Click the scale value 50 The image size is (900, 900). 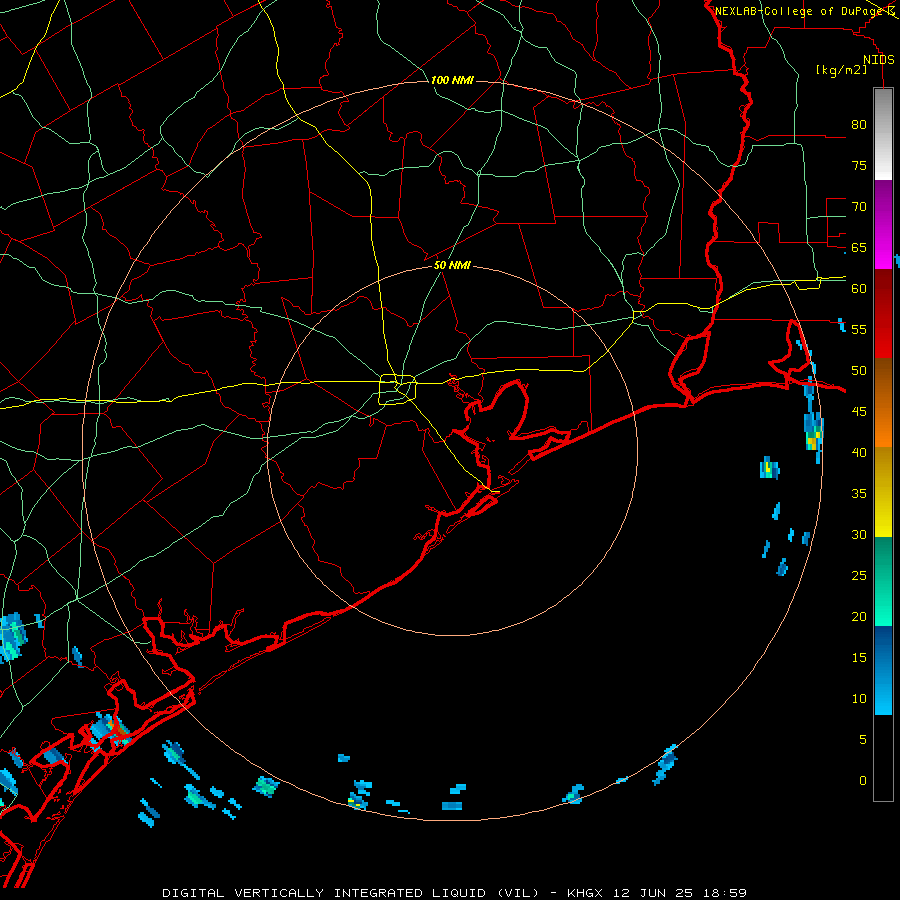tap(859, 371)
